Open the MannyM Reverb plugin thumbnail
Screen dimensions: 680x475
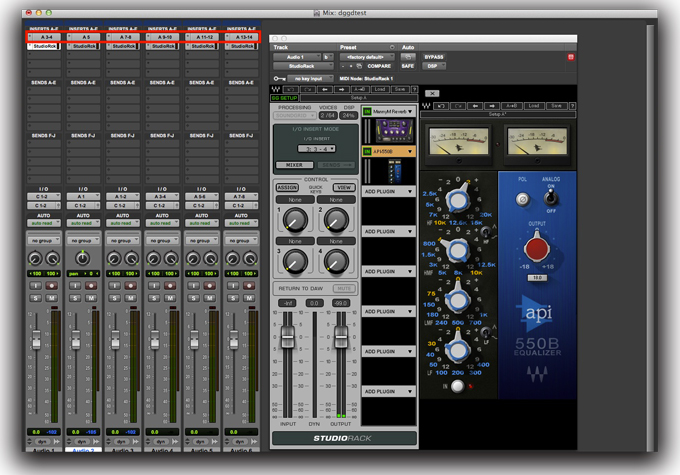(394, 131)
